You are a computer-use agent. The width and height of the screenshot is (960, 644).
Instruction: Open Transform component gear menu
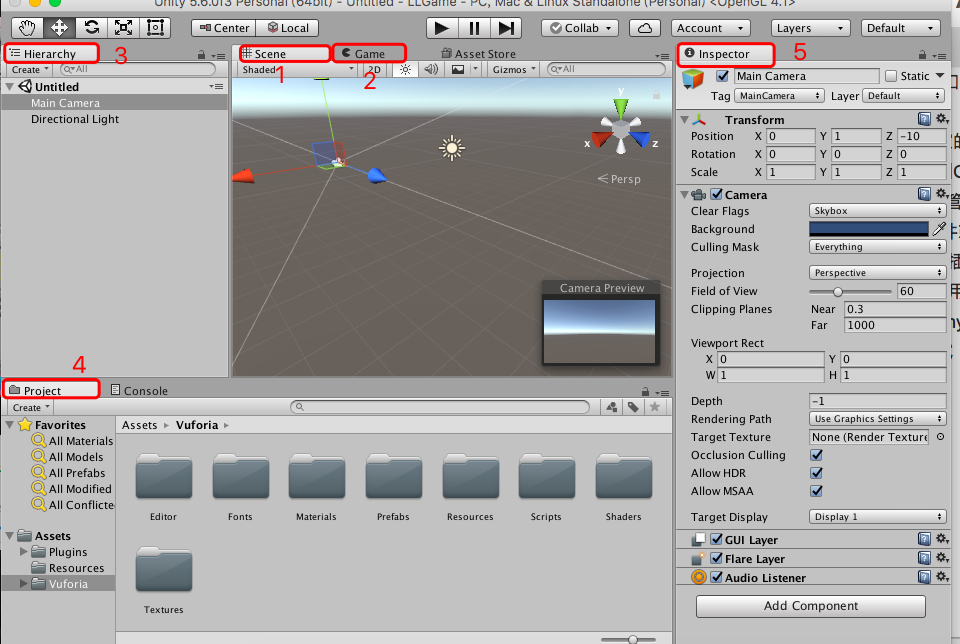click(x=942, y=119)
